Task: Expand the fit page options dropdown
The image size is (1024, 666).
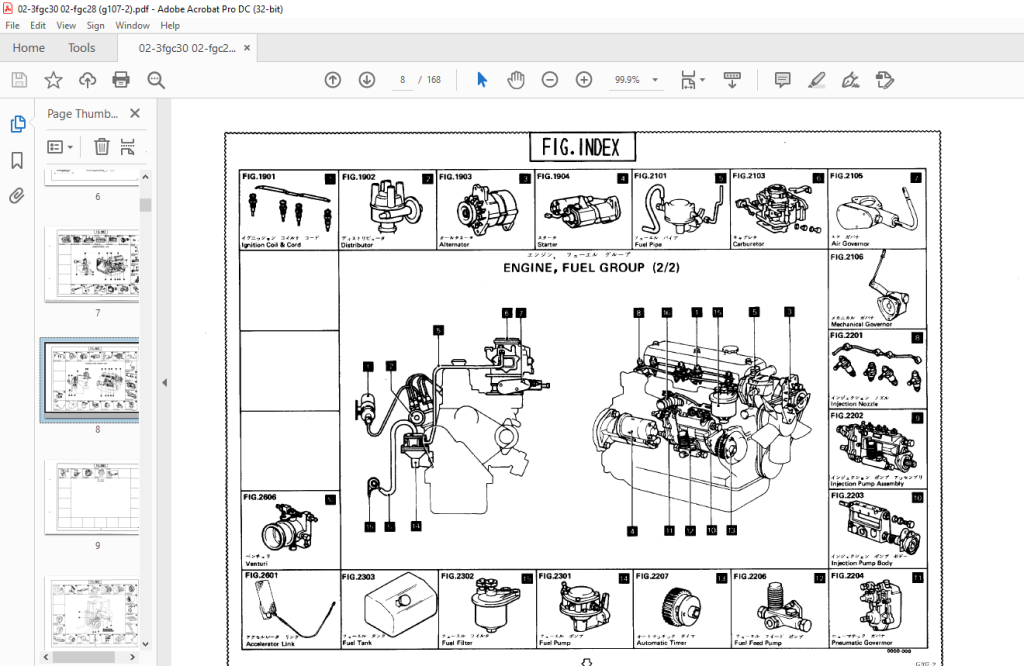Action: pyautogui.click(x=692, y=80)
